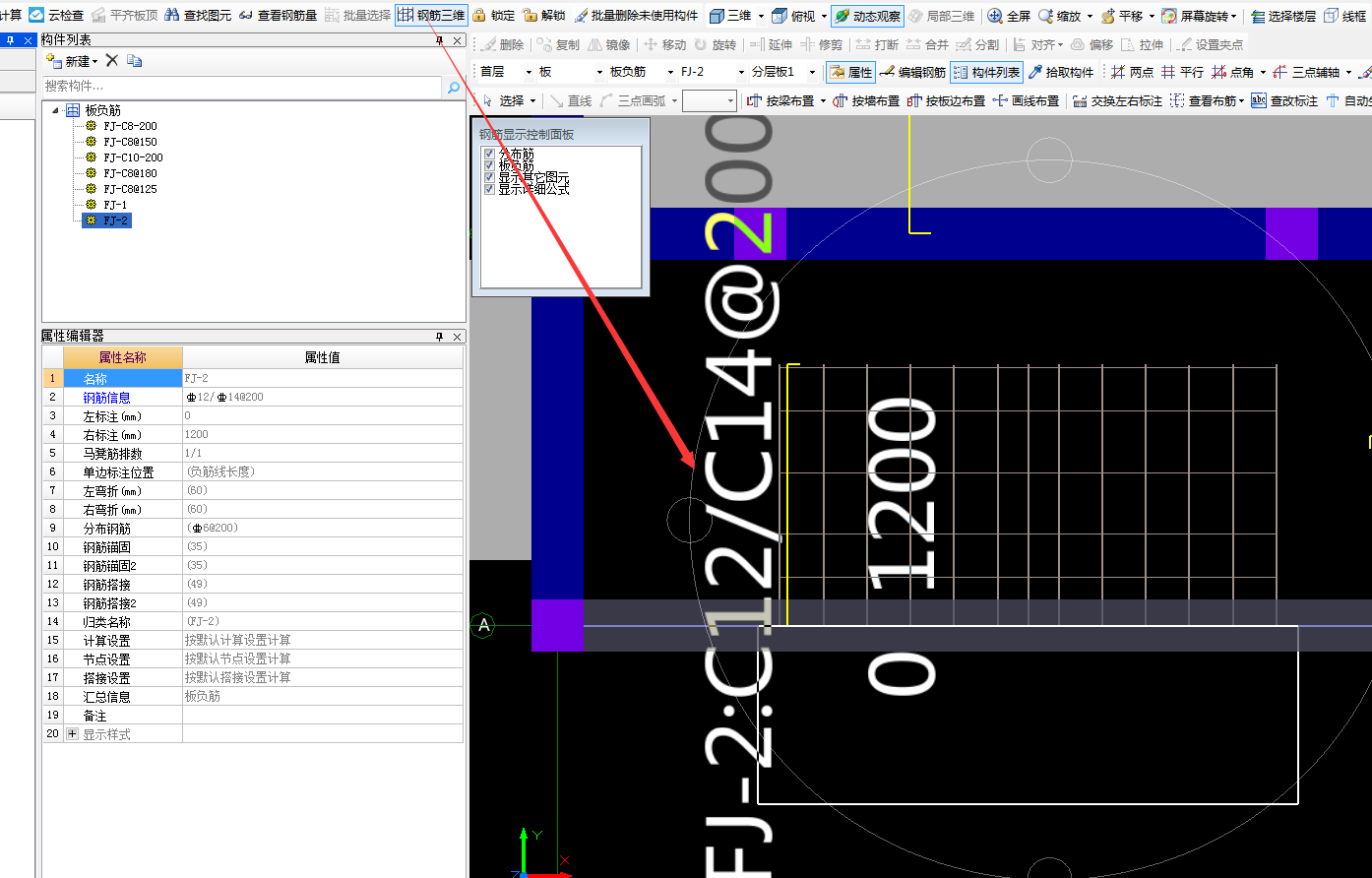Click the 右标注 value 1200 cell

click(322, 434)
